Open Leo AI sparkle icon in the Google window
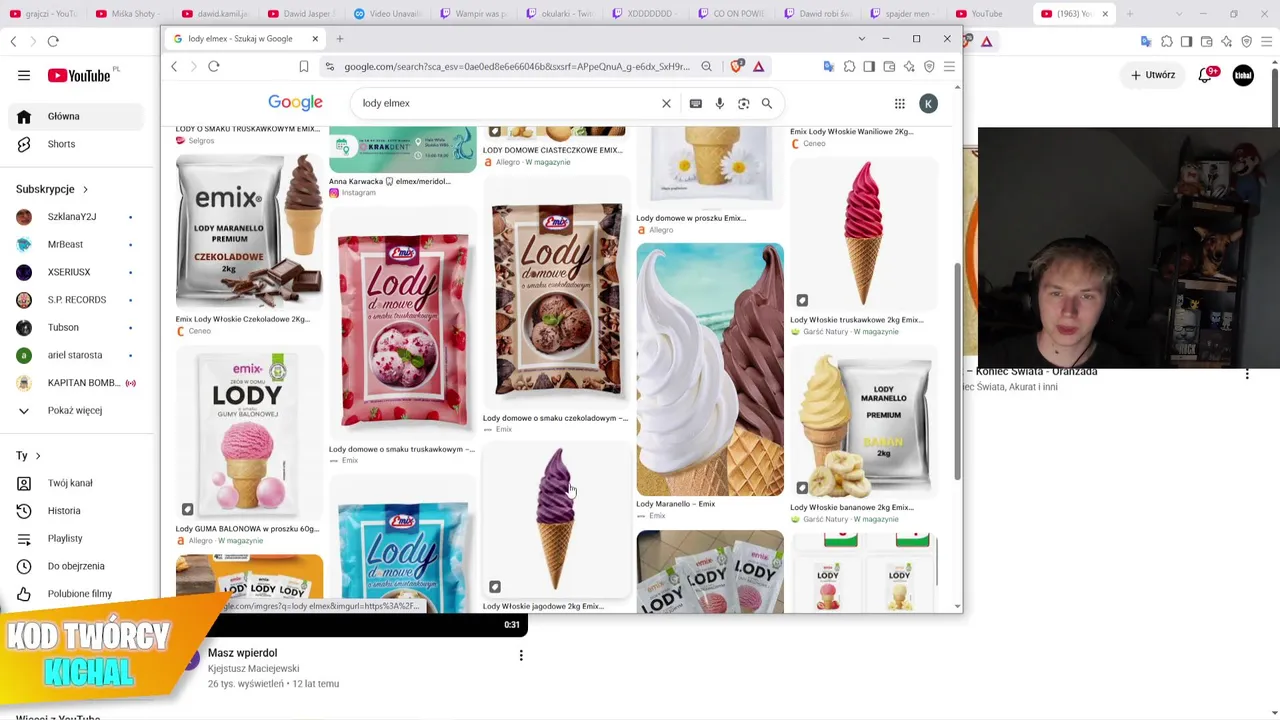 pyautogui.click(x=909, y=66)
